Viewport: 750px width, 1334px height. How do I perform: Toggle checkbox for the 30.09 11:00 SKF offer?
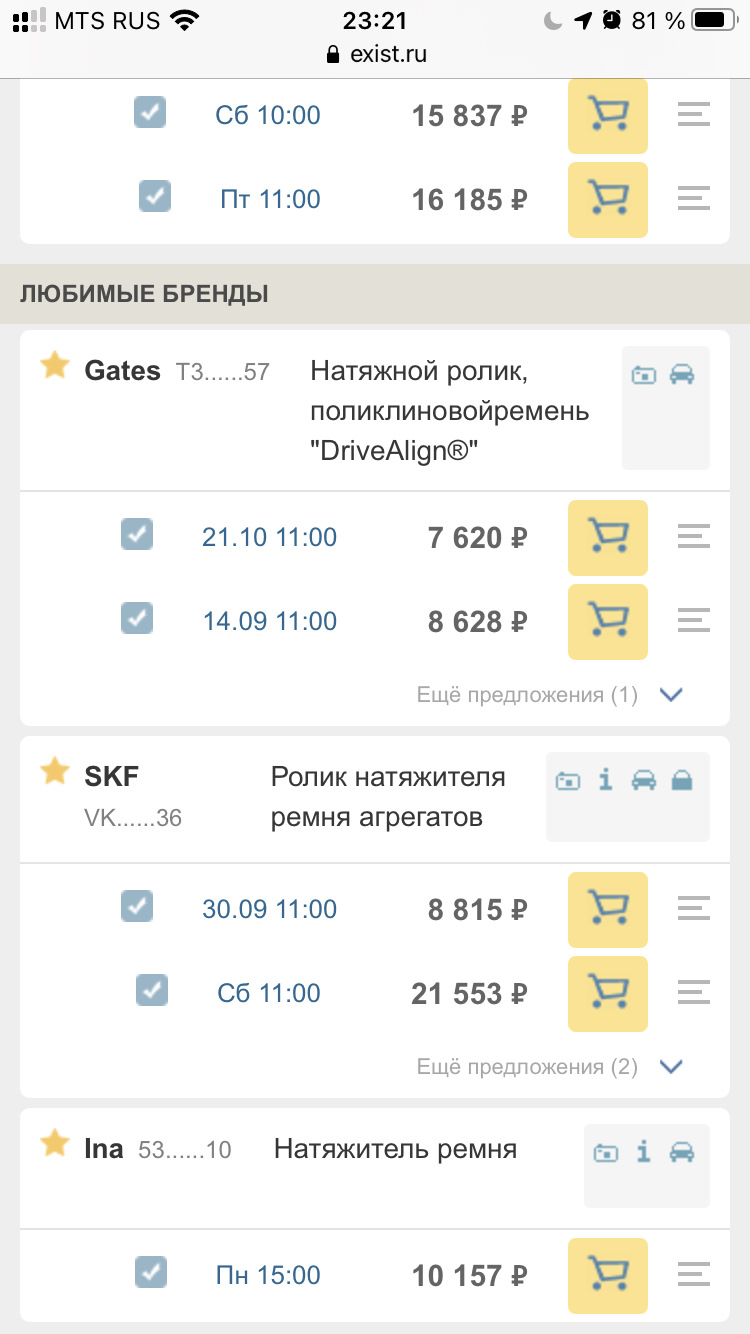point(137,906)
